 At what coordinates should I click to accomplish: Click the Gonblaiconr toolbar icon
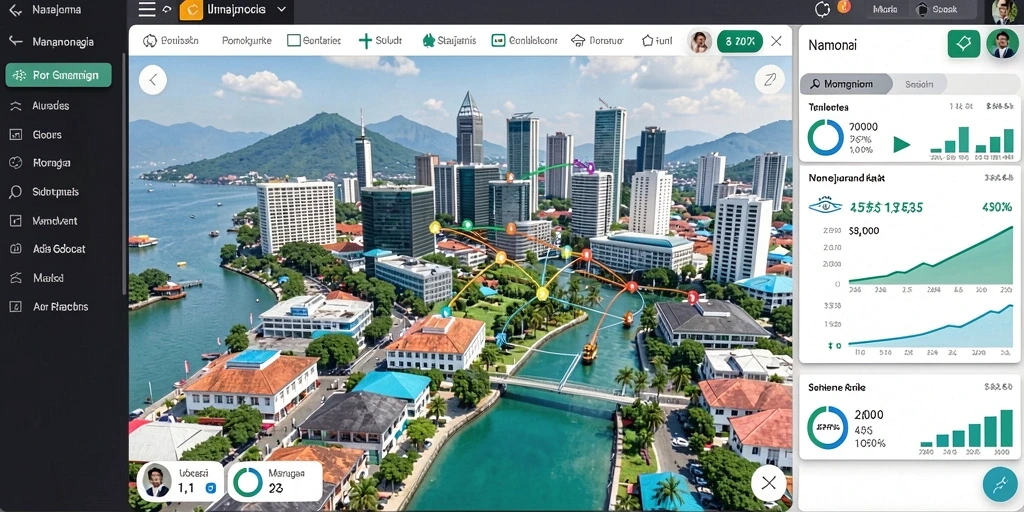point(498,40)
